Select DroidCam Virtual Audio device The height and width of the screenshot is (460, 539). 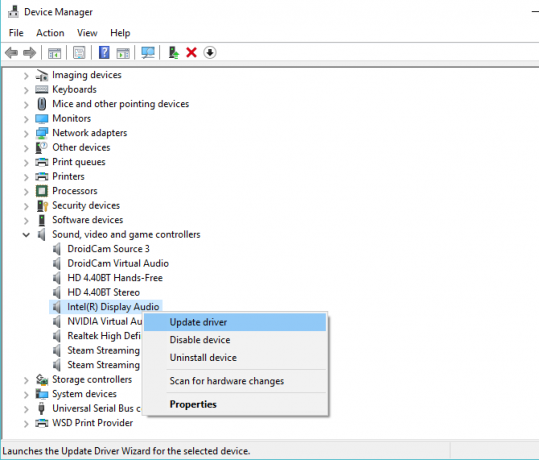[118, 263]
